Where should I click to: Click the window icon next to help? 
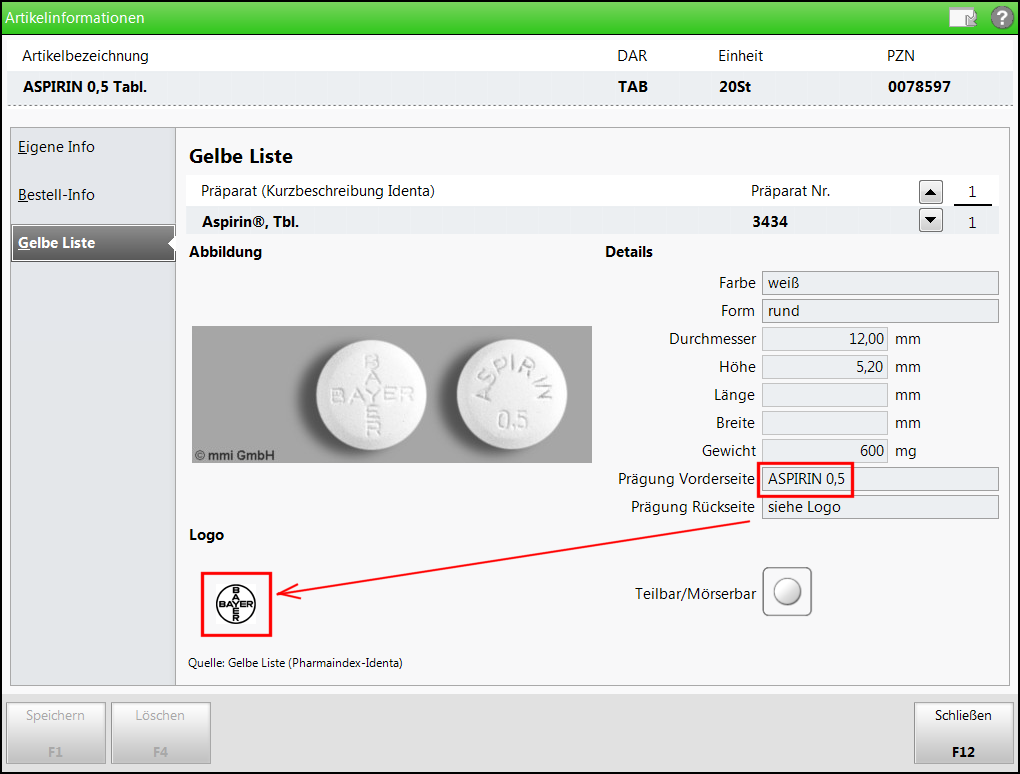(963, 18)
